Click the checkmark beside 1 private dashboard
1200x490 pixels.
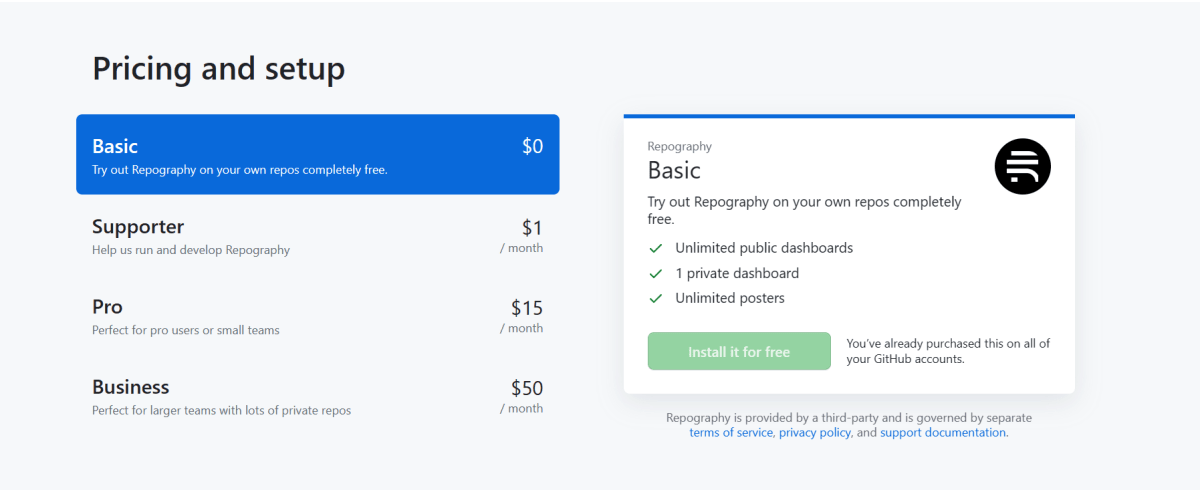656,273
